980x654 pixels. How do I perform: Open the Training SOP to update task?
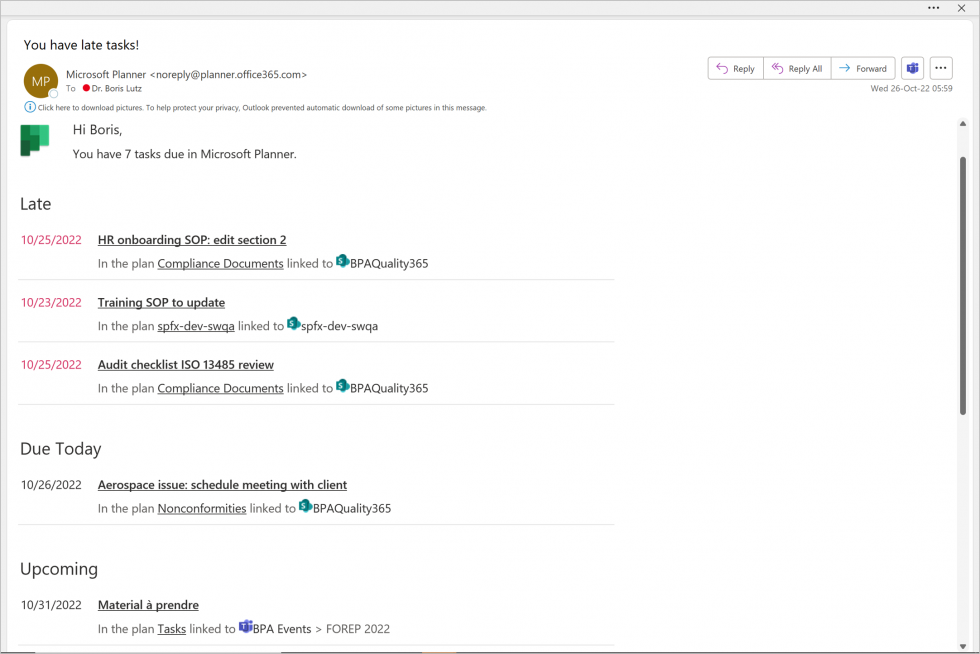[x=161, y=302]
